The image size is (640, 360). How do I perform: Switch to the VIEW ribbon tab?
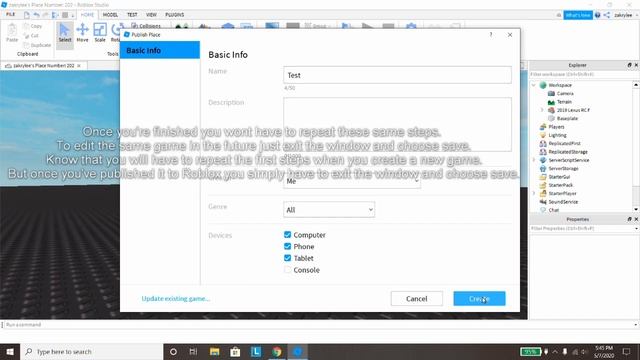point(151,15)
